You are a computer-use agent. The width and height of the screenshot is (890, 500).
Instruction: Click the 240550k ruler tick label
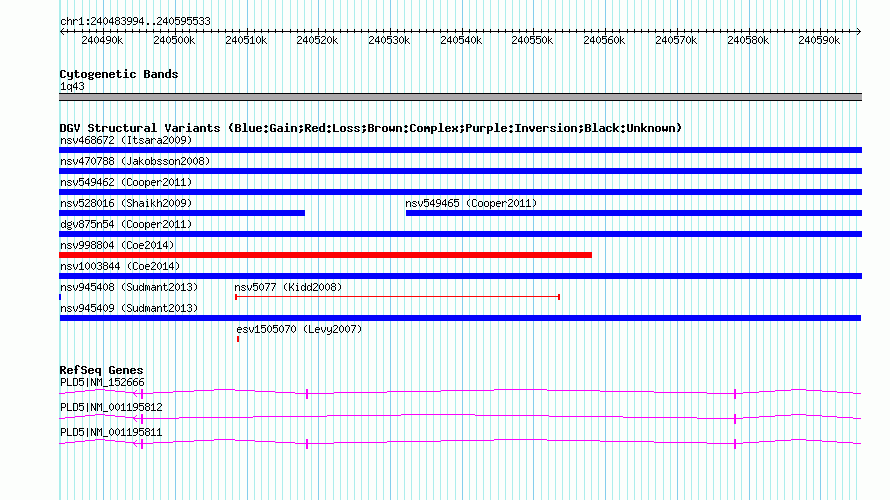(x=532, y=40)
